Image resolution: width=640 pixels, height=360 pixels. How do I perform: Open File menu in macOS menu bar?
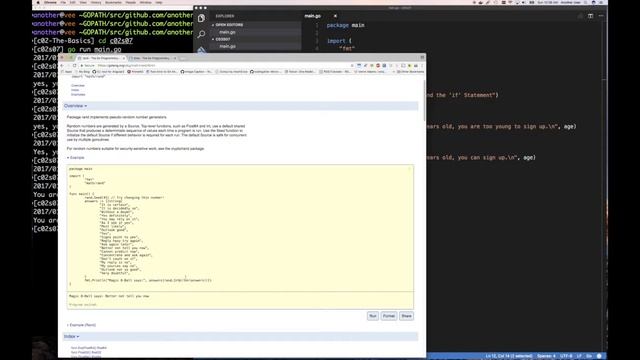point(63,2)
